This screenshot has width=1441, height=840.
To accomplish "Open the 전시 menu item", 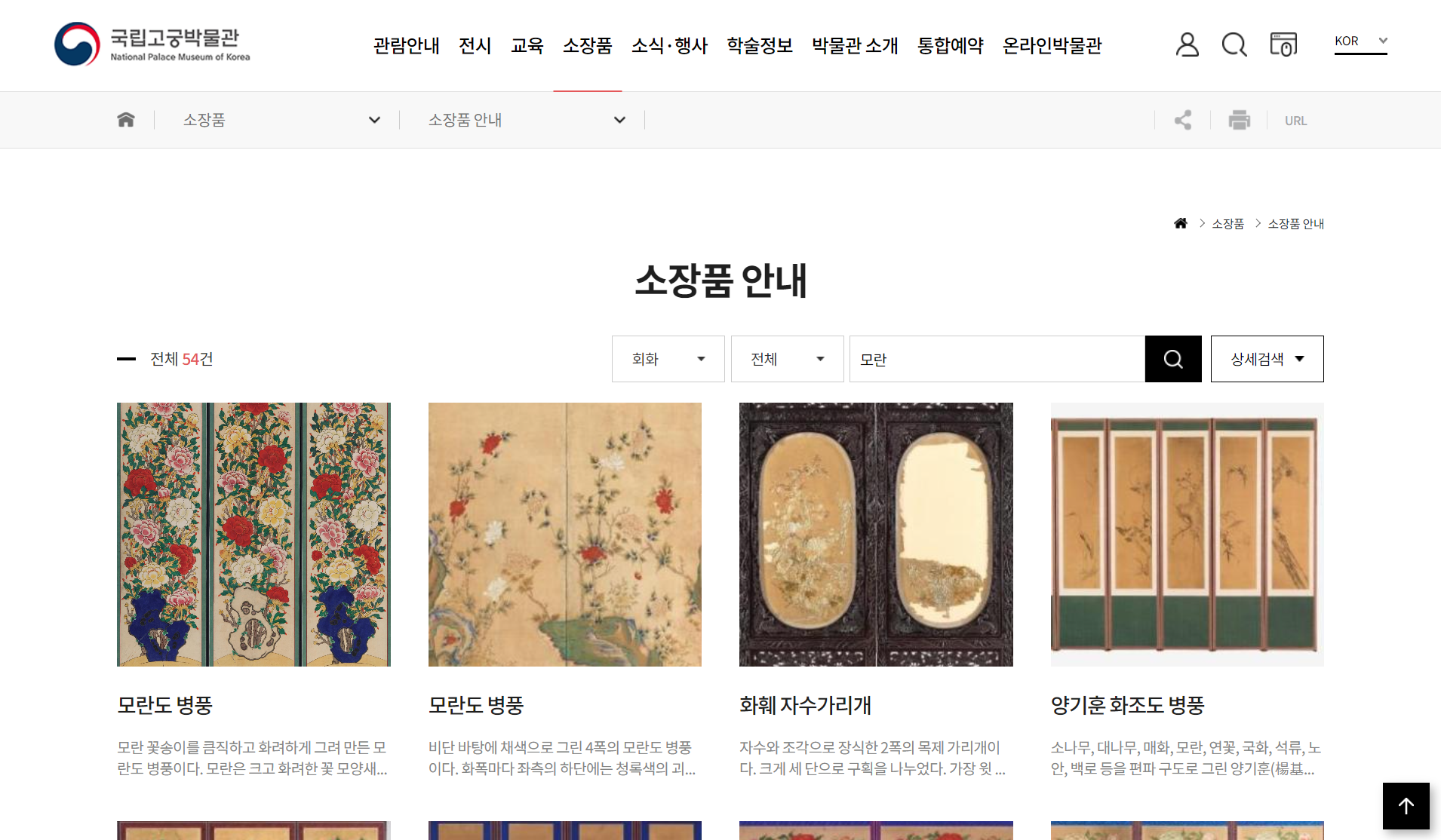I will 475,46.
